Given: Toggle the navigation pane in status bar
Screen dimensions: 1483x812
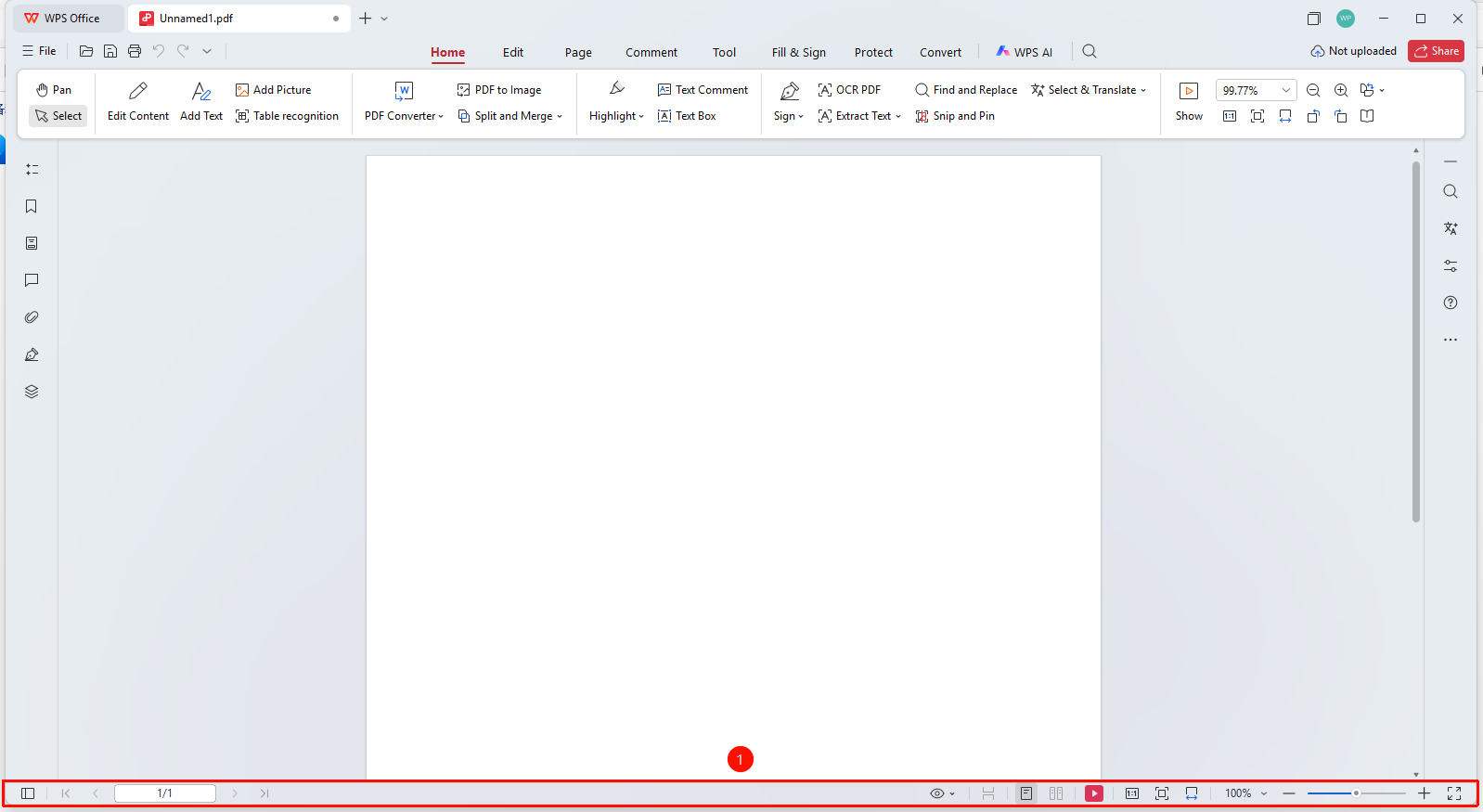Looking at the screenshot, I should 28,793.
